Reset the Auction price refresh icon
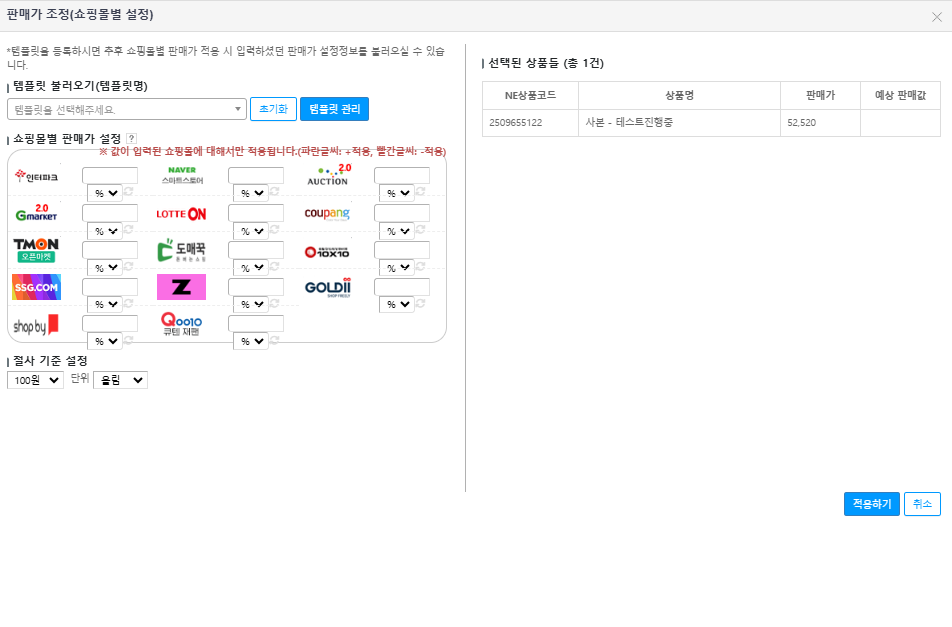This screenshot has height=627, width=952. click(420, 192)
